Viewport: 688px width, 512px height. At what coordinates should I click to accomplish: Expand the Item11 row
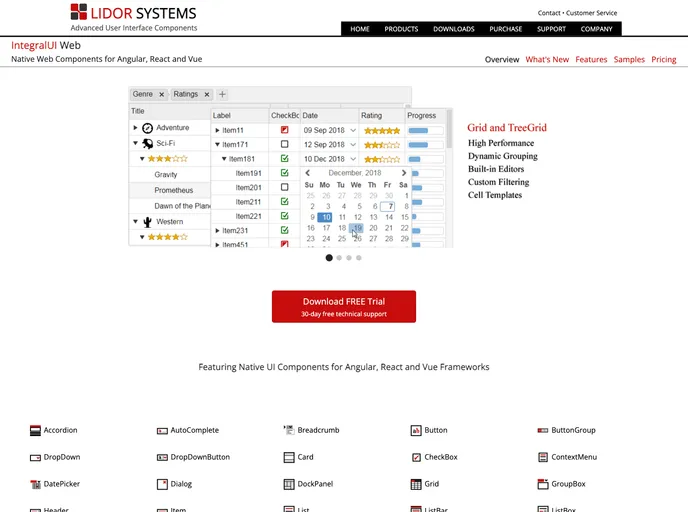pos(217,130)
